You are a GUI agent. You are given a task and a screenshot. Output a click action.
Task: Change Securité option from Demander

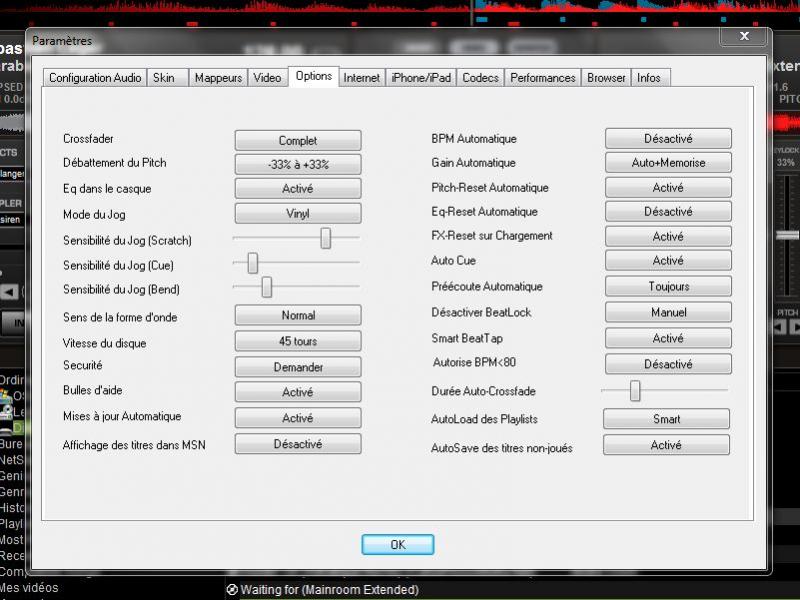click(x=298, y=367)
